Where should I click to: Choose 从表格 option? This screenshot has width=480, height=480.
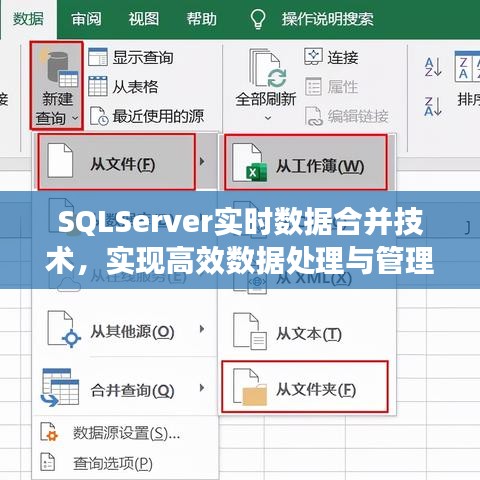(135, 87)
